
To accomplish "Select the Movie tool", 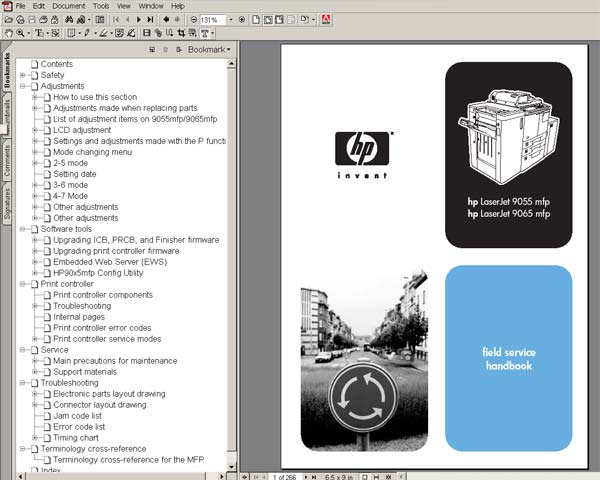I will [x=147, y=33].
